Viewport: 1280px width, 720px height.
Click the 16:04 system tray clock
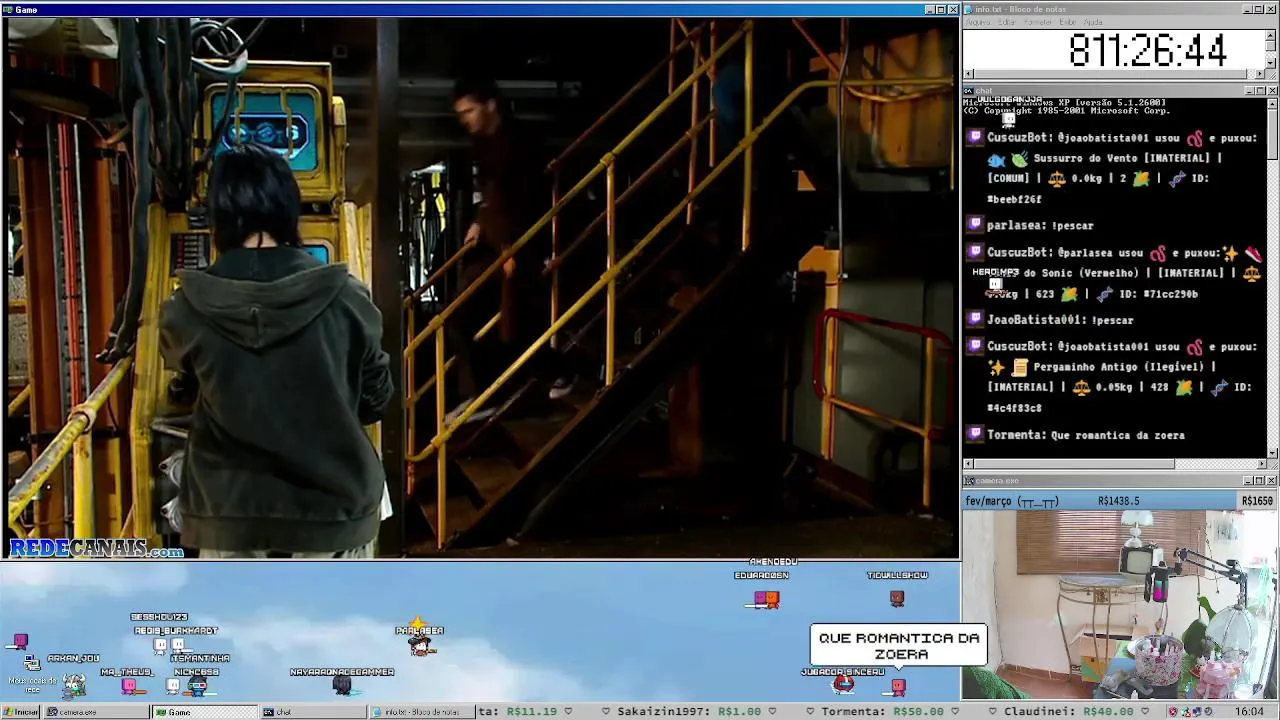(1249, 712)
